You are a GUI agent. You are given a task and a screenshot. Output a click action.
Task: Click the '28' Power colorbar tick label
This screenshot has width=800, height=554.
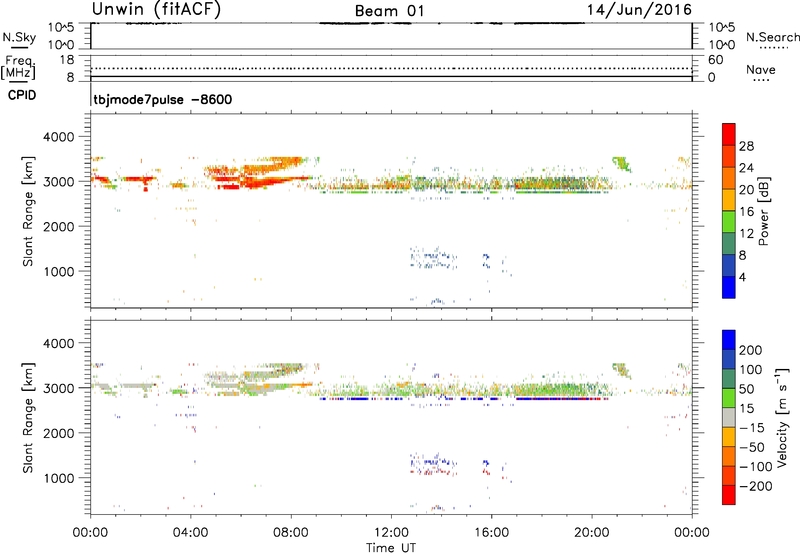(x=746, y=146)
